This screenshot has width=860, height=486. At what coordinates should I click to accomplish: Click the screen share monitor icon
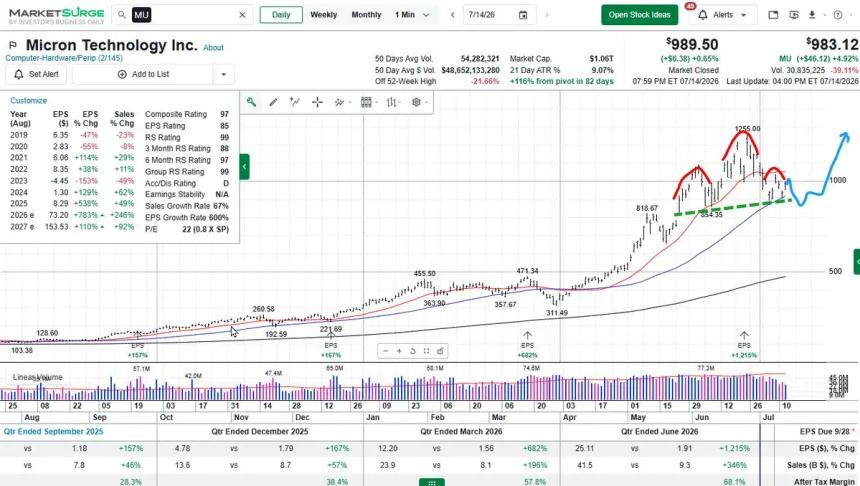point(794,15)
